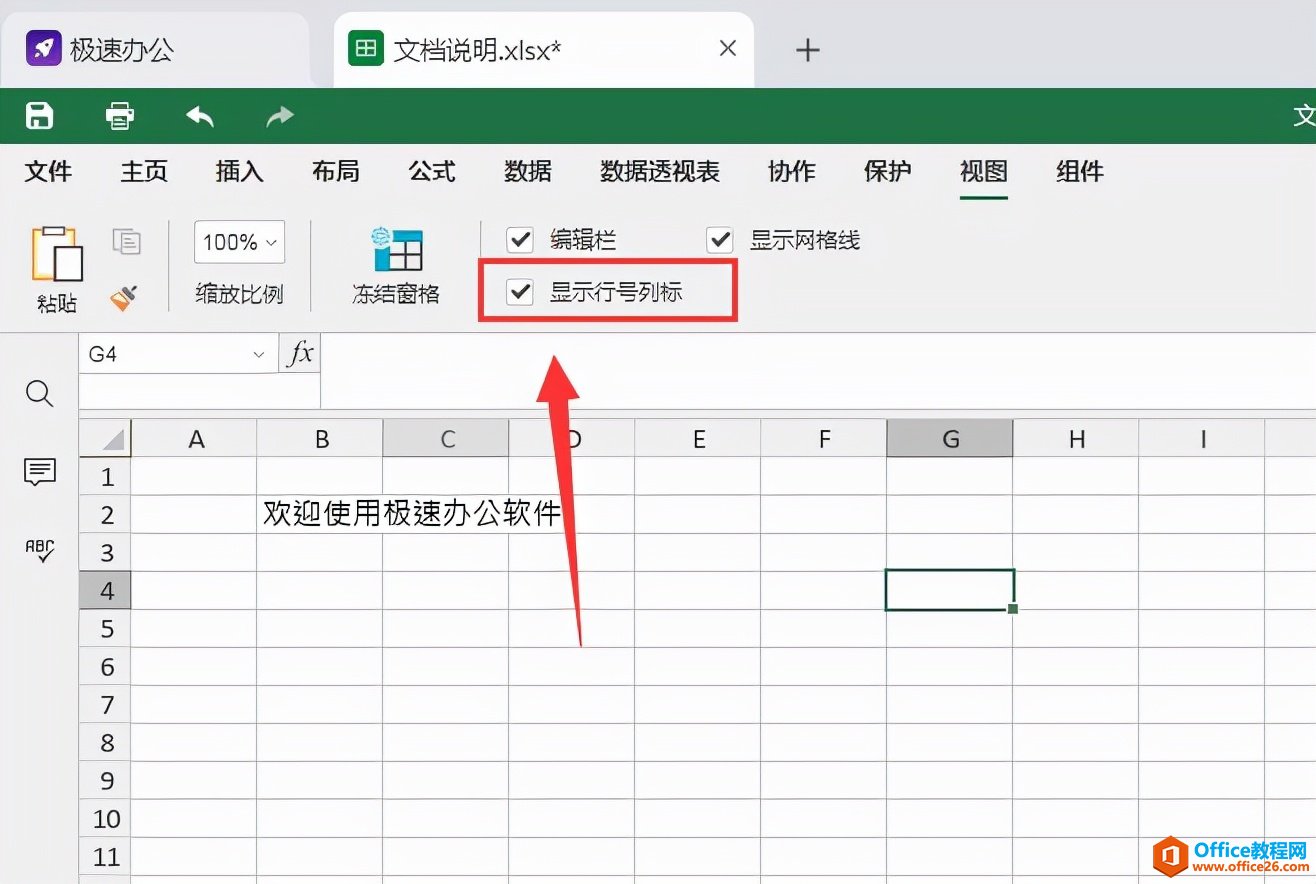
Task: Uncheck 显示行号列标 checkbox
Action: (x=519, y=292)
